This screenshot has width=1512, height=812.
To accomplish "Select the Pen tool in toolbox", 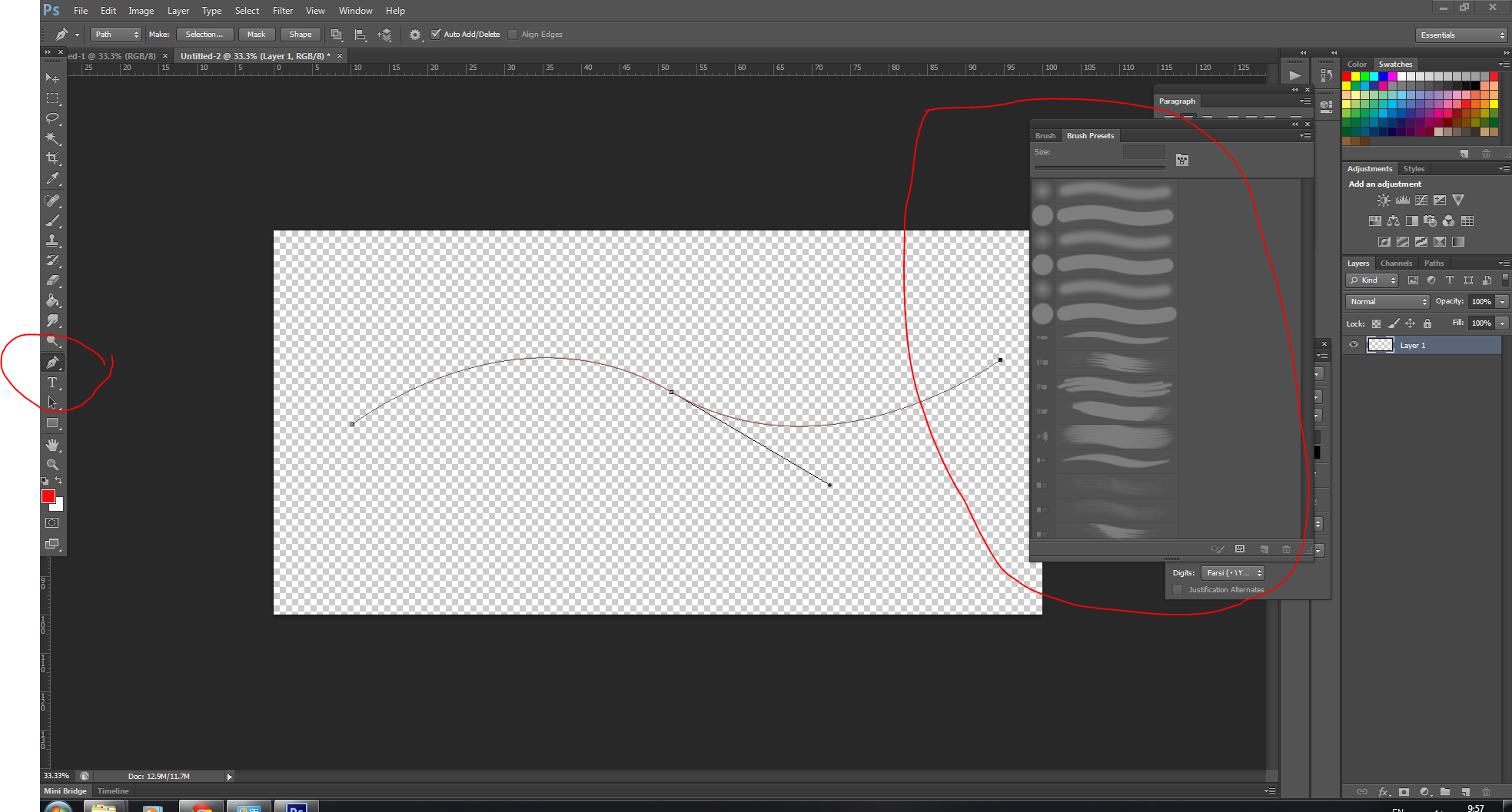I will (52, 362).
